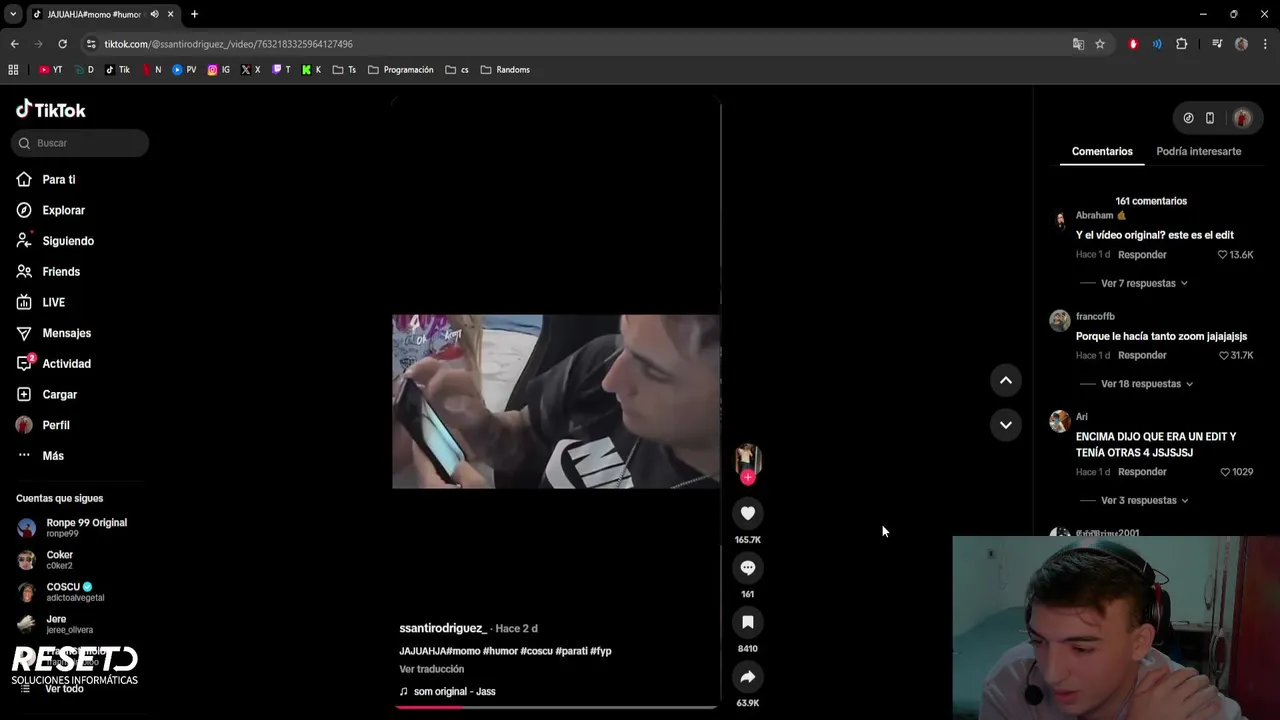This screenshot has height=720, width=1280.
Task: Open the video creator's avatar
Action: pyautogui.click(x=747, y=459)
